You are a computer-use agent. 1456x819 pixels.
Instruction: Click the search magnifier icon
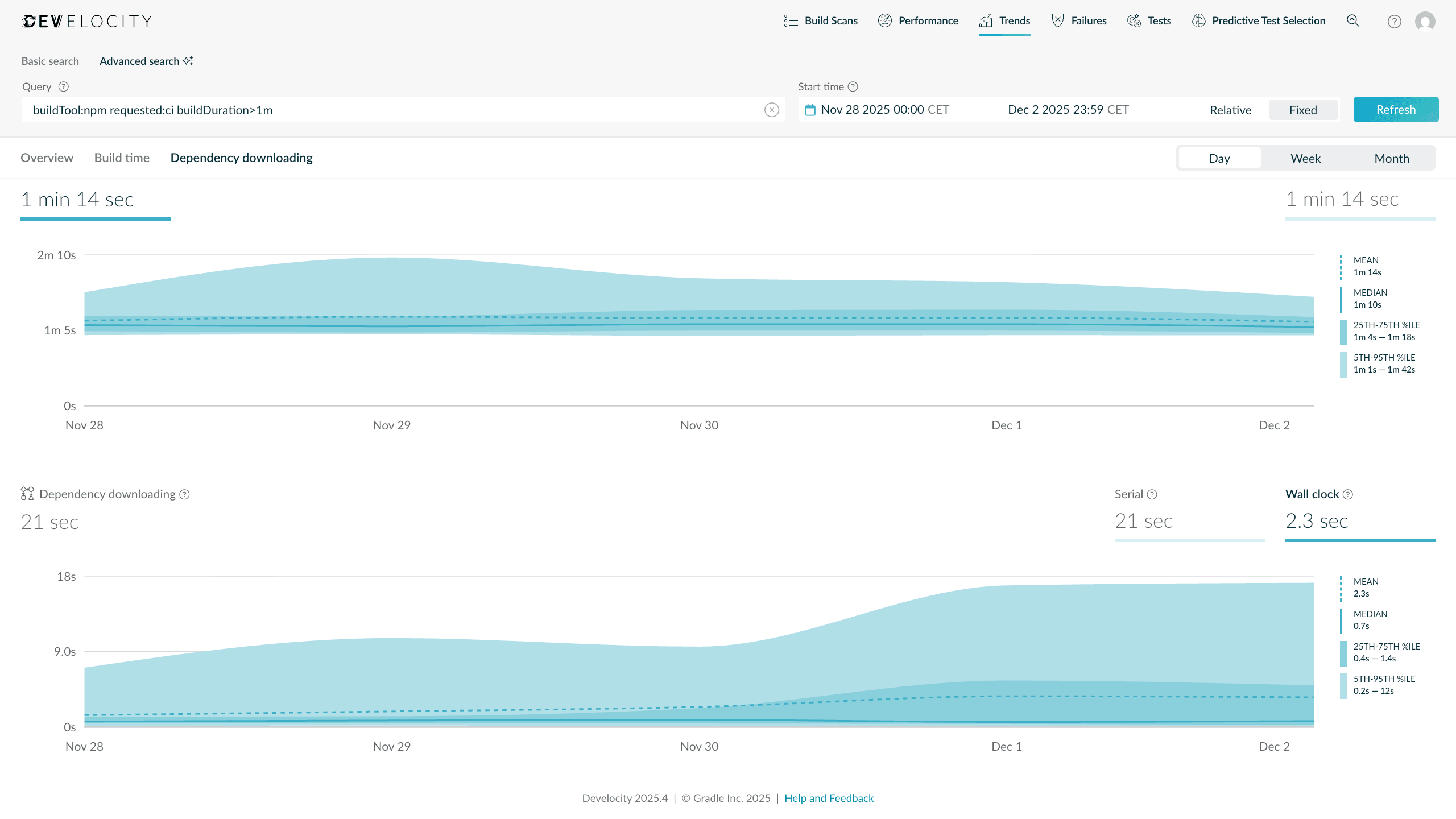(x=1354, y=20)
